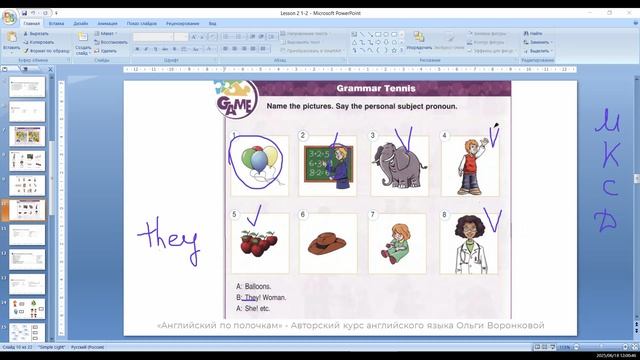Toggle italic formatting
This screenshot has height=360, width=640.
tap(146, 49)
